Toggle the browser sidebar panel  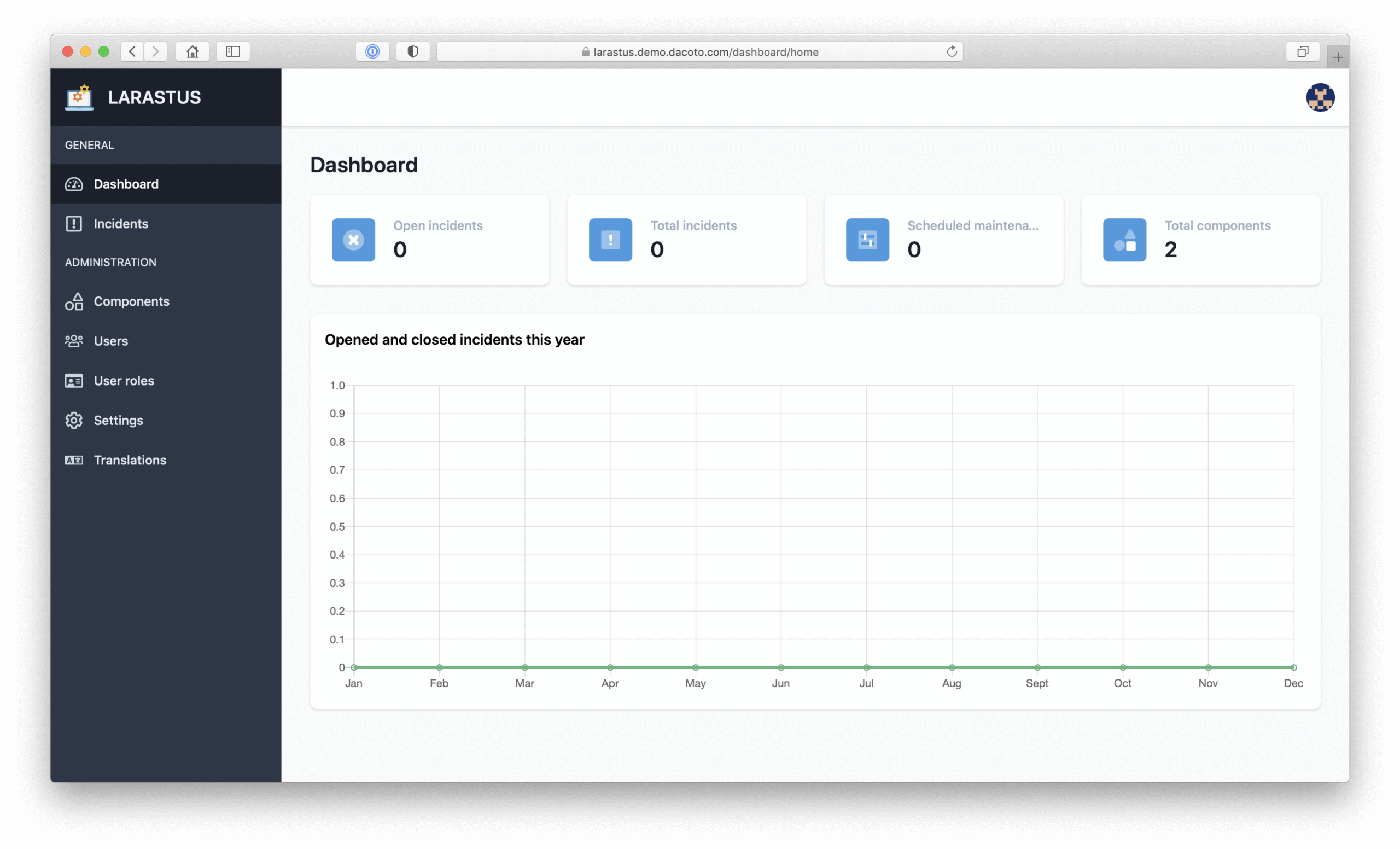(x=233, y=51)
